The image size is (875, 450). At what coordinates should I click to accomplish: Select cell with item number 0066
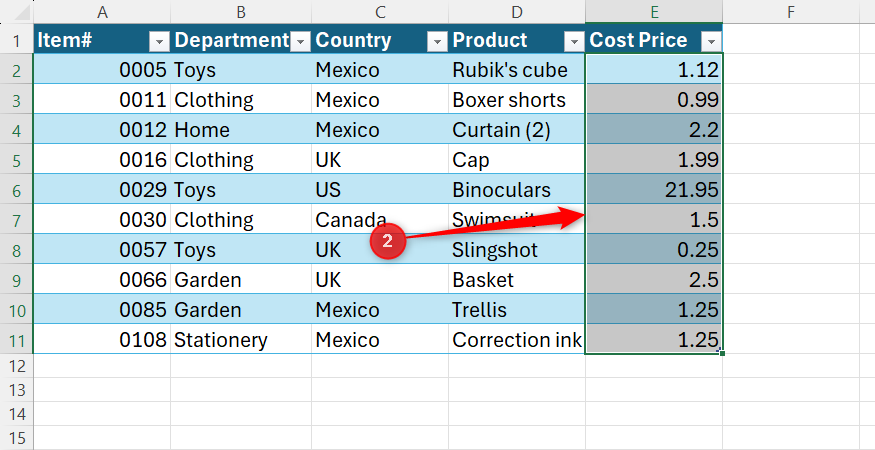[102, 280]
